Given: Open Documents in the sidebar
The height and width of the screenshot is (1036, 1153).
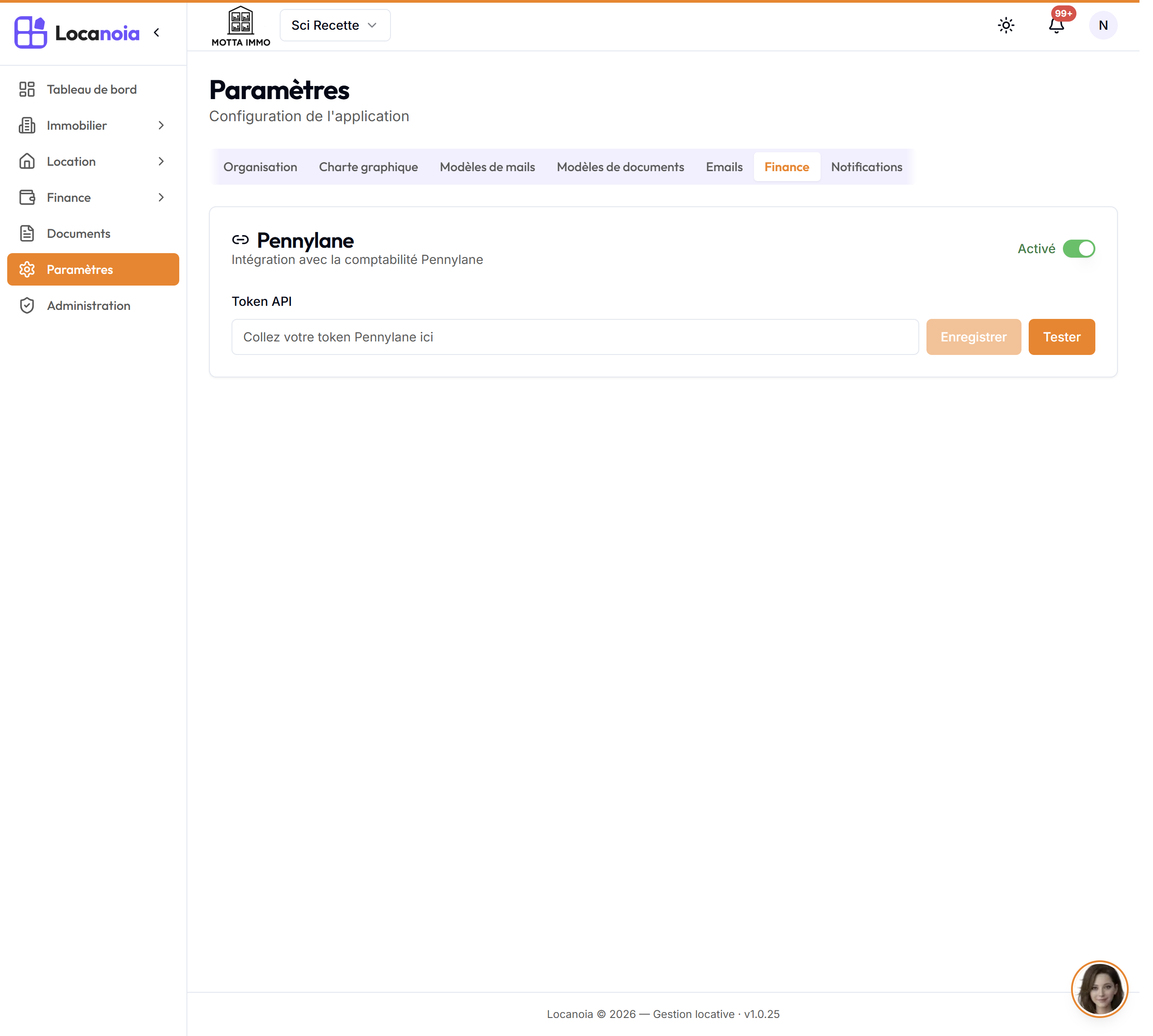Looking at the screenshot, I should 93,233.
